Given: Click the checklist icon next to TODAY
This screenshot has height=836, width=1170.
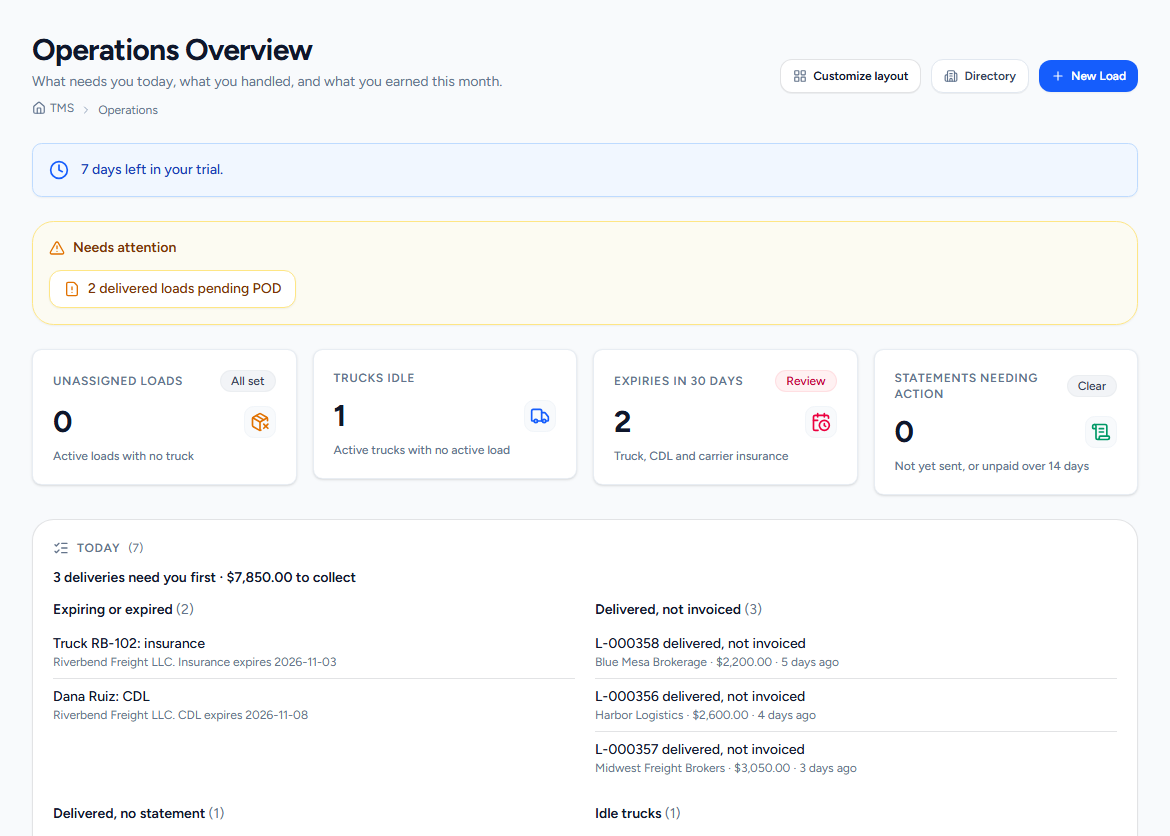Looking at the screenshot, I should pos(60,548).
